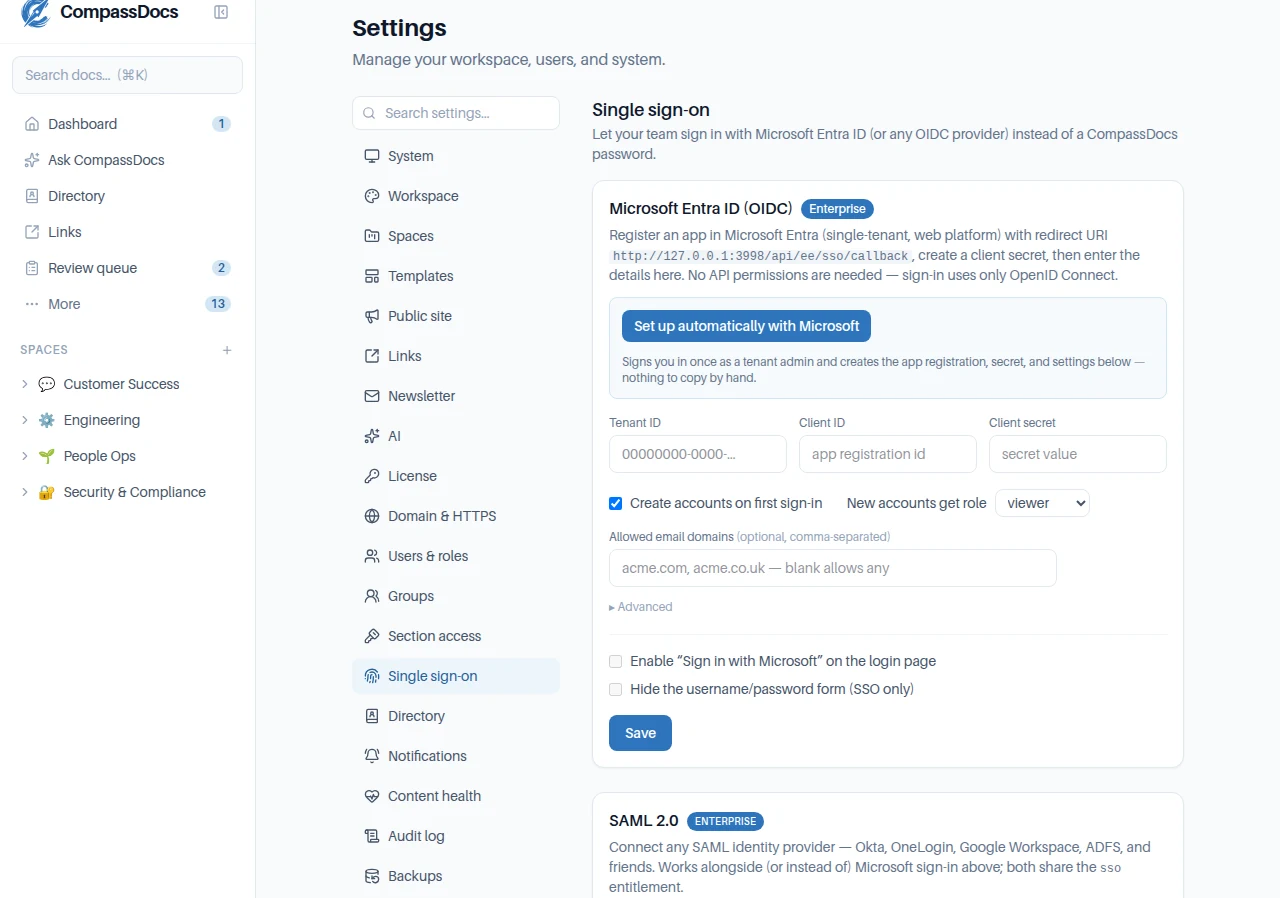Expand the Advanced disclosure section

(641, 607)
